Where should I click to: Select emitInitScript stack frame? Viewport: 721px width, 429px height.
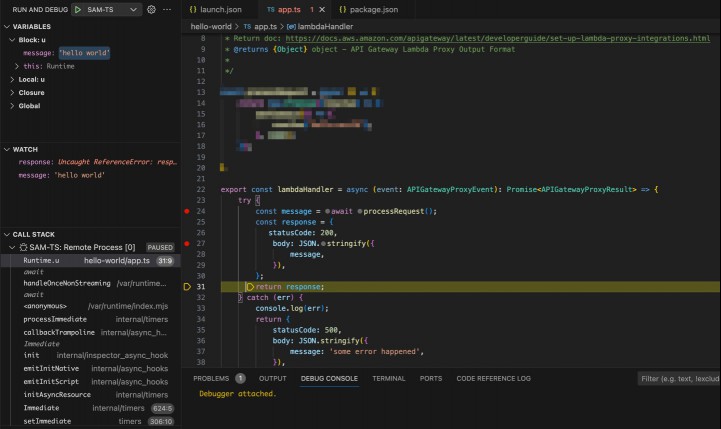pos(90,382)
